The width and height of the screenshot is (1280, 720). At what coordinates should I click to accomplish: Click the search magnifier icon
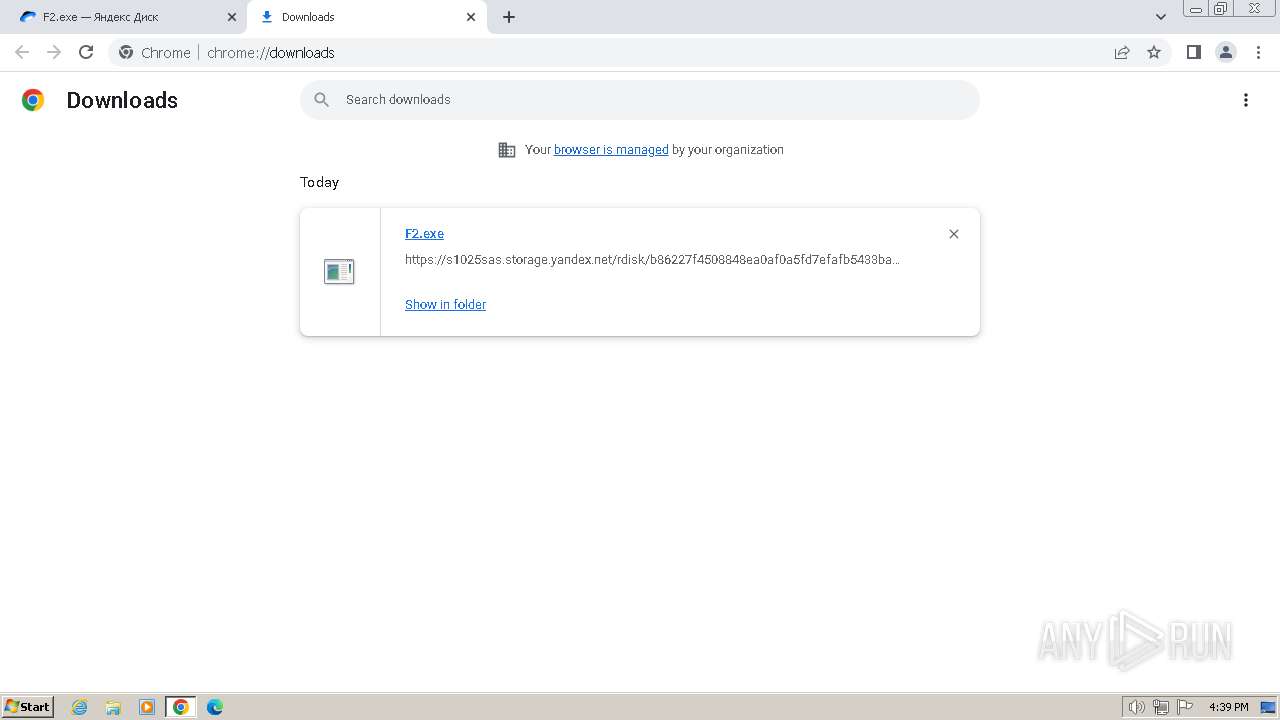tap(322, 100)
